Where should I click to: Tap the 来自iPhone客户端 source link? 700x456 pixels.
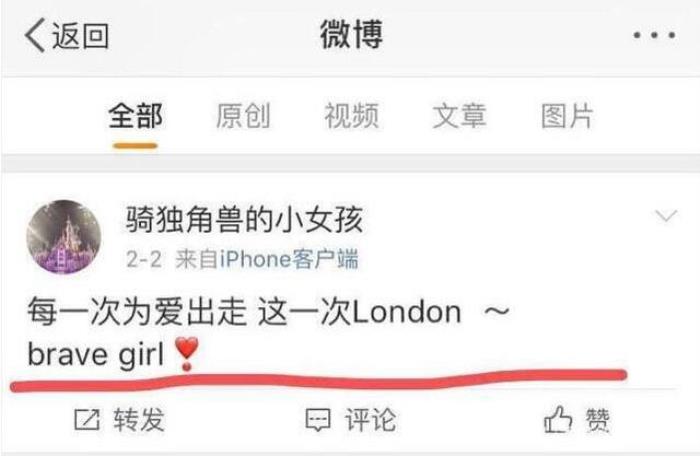267,259
